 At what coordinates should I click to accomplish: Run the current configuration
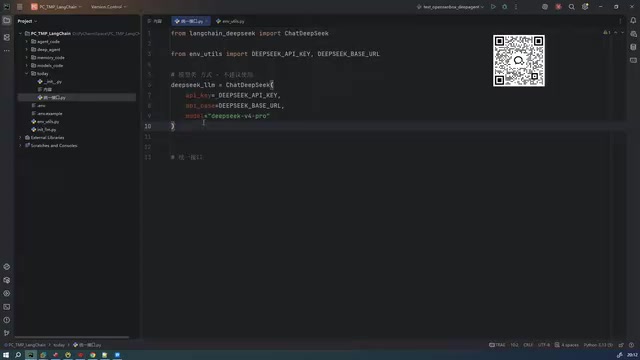493,7
